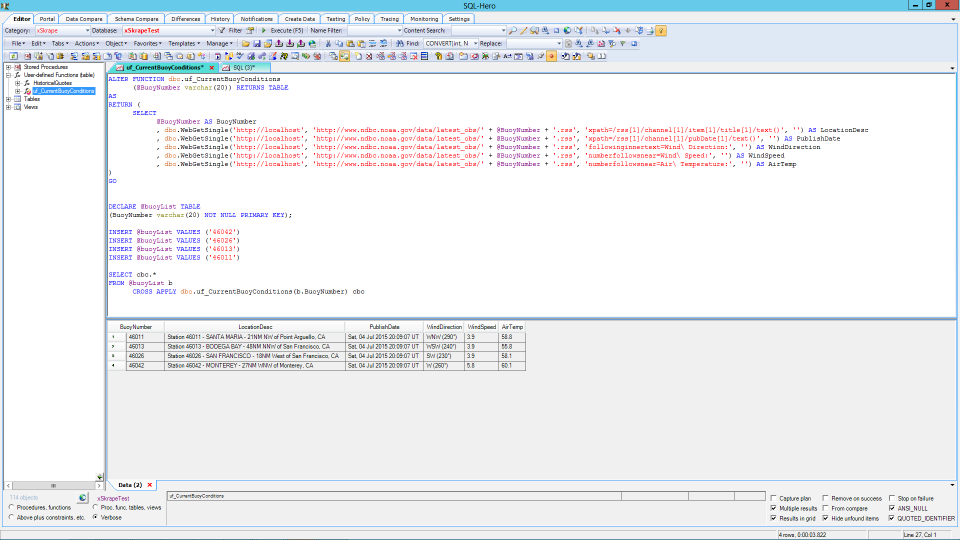Click the globe refresh icon by object count
This screenshot has width=960, height=540.
pos(83,498)
